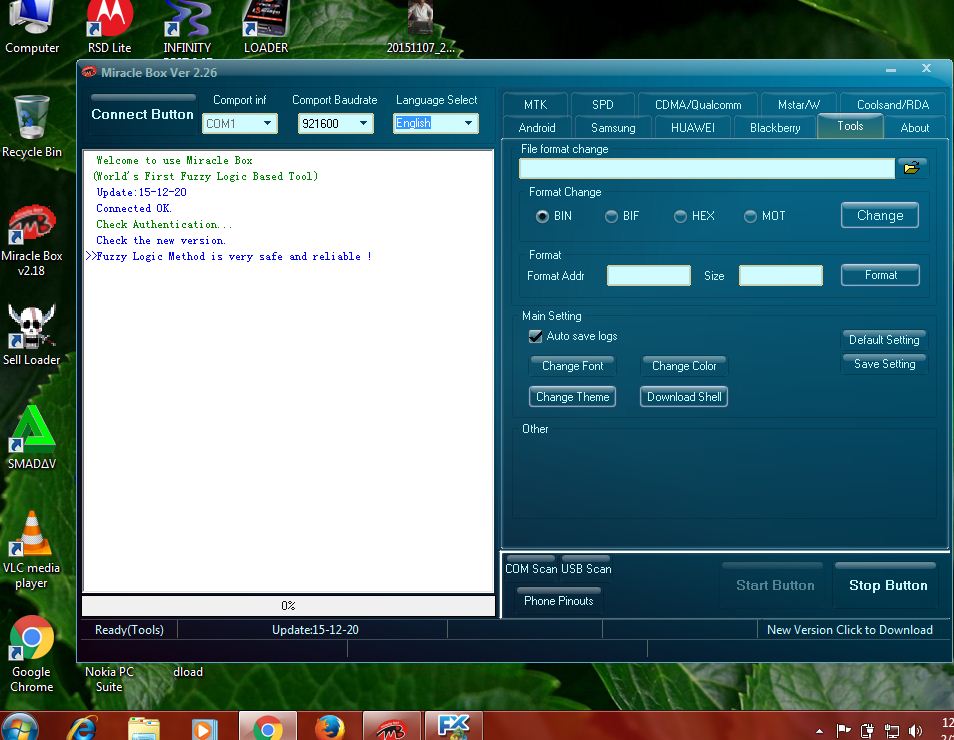Click the Size input field
This screenshot has width=954, height=740.
(781, 275)
